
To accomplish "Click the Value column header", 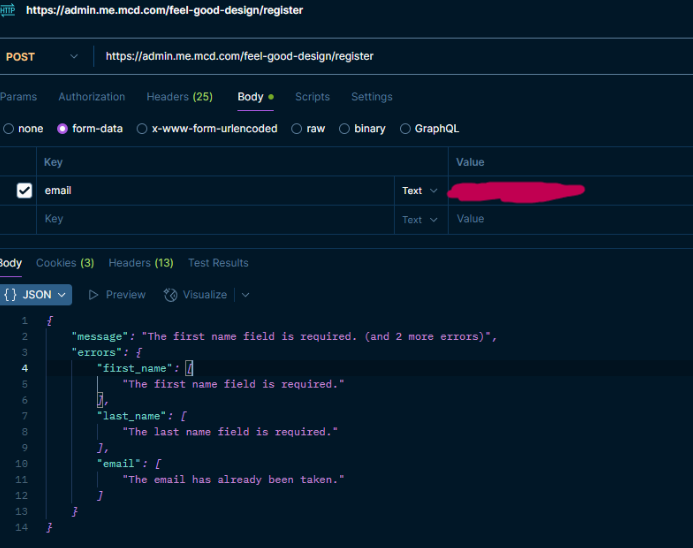I will [470, 162].
